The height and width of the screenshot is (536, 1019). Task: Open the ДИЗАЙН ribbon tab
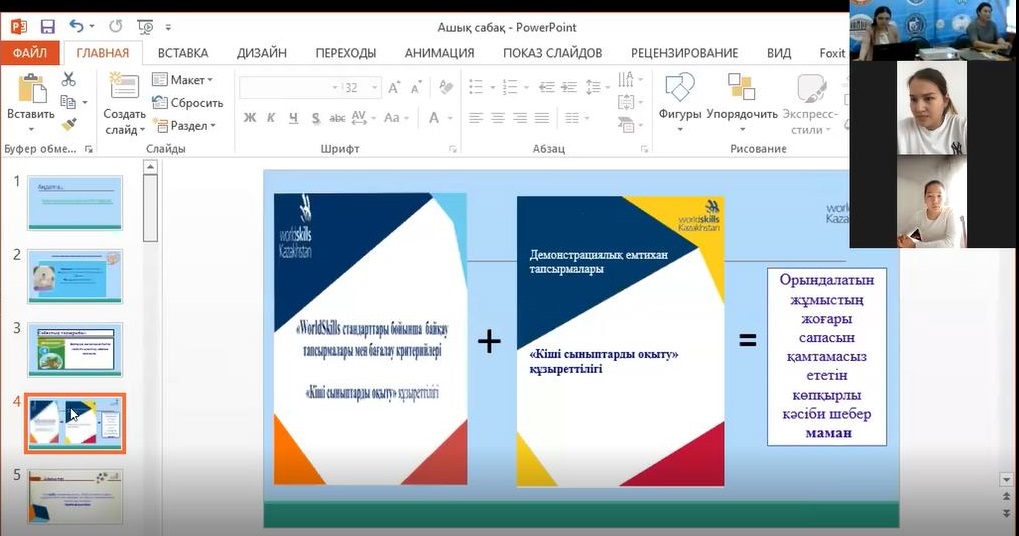click(261, 53)
